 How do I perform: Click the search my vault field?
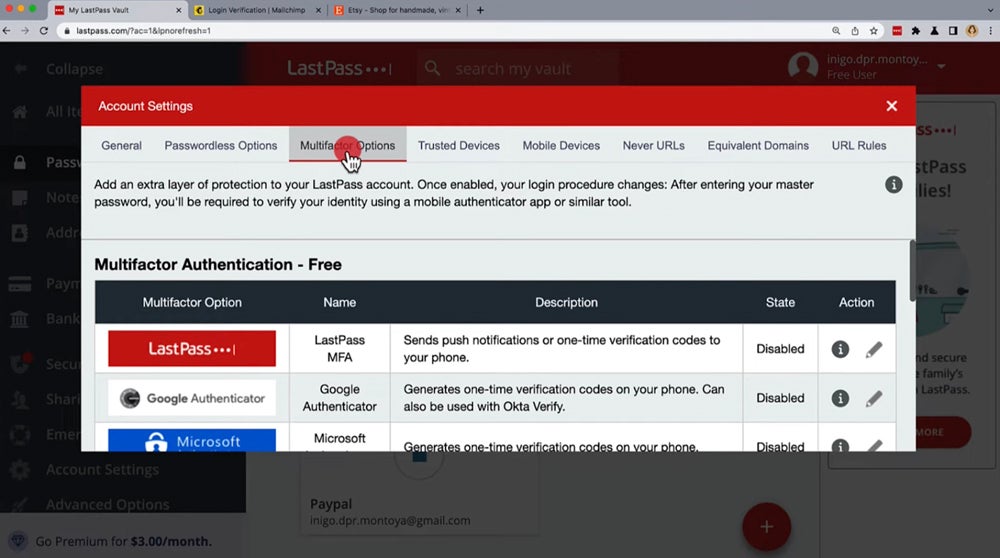tap(513, 69)
